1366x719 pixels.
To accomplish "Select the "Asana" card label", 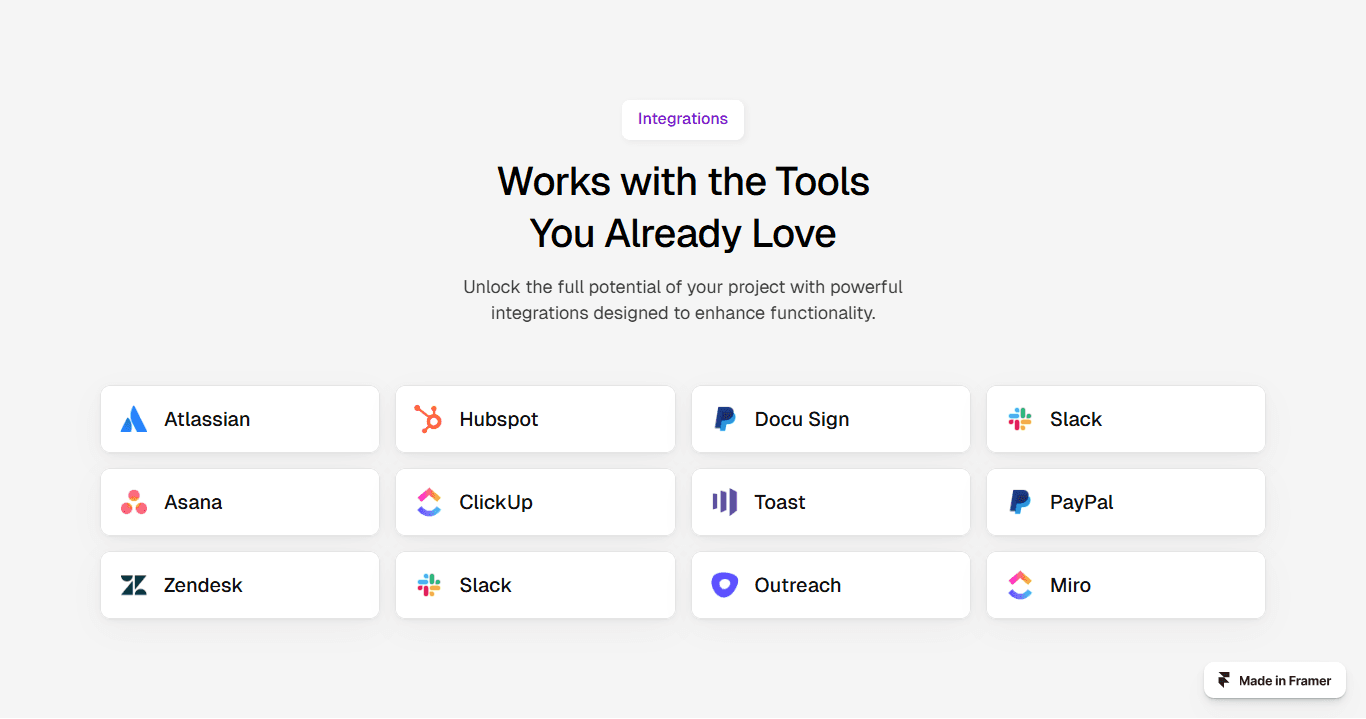I will click(193, 502).
